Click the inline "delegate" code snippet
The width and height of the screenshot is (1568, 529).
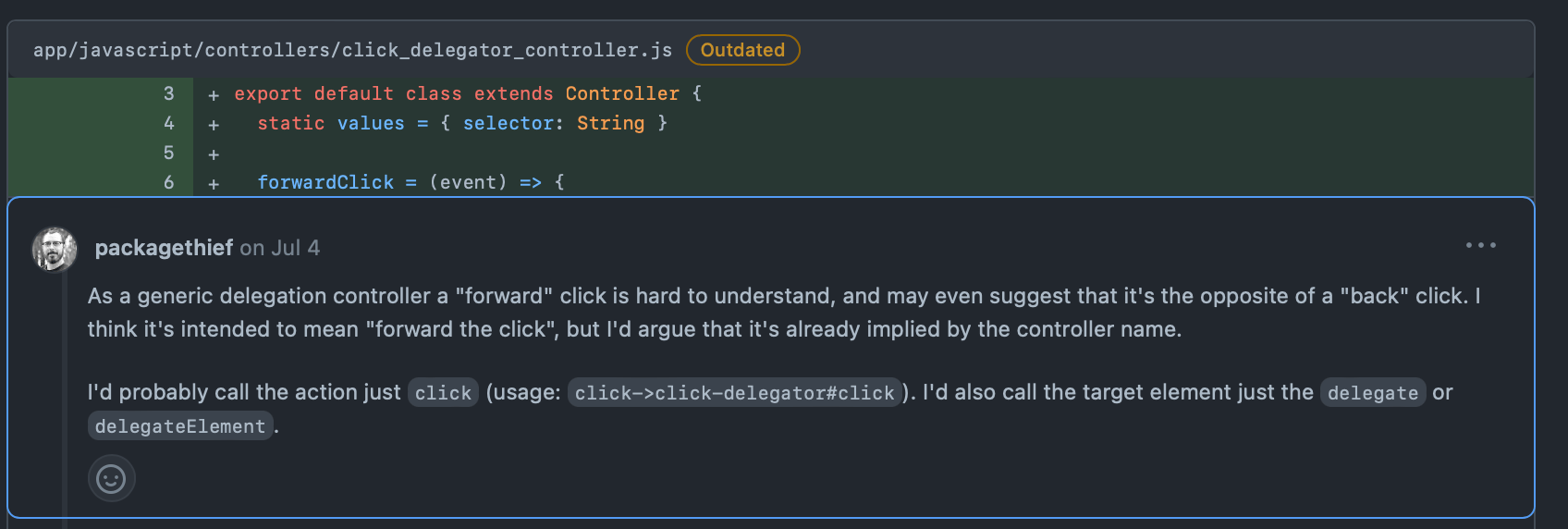coord(1372,393)
